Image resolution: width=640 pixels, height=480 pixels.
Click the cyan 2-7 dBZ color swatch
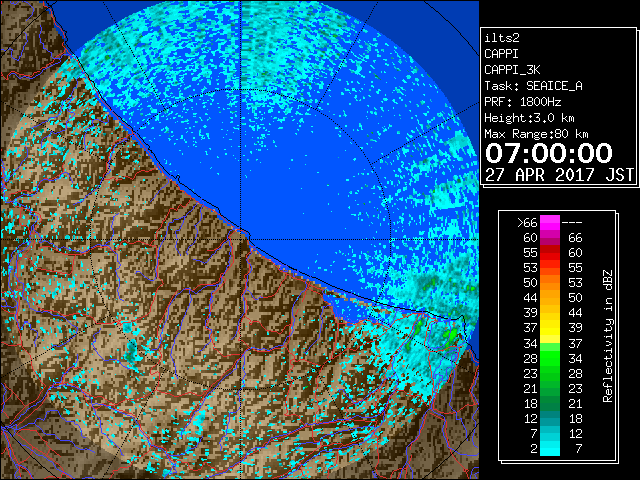pos(550,448)
